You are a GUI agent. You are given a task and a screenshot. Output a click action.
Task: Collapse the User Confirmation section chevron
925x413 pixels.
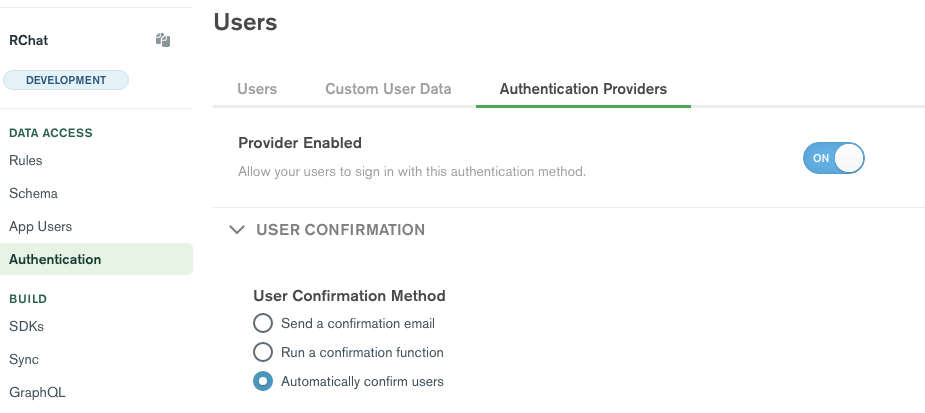237,230
